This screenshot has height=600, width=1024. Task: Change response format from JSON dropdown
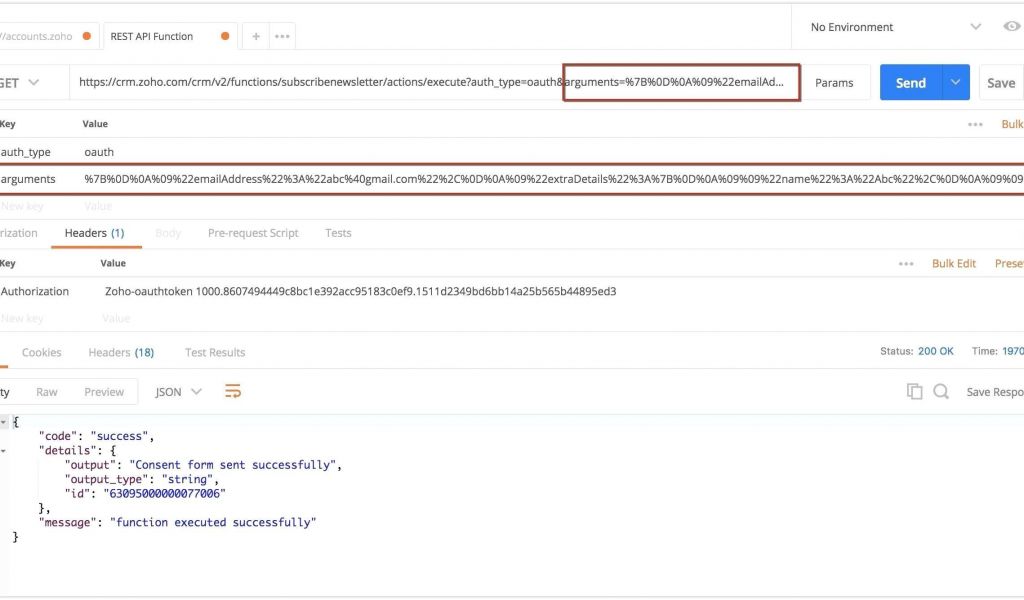click(179, 392)
